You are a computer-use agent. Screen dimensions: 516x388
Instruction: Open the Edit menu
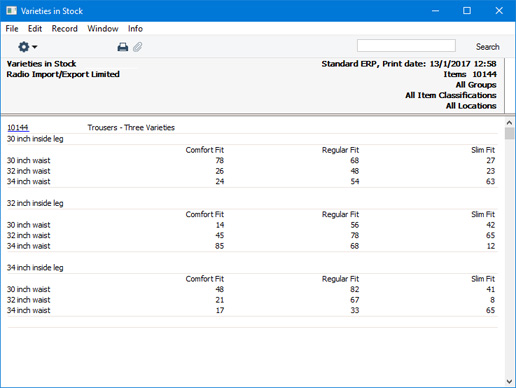[35, 29]
